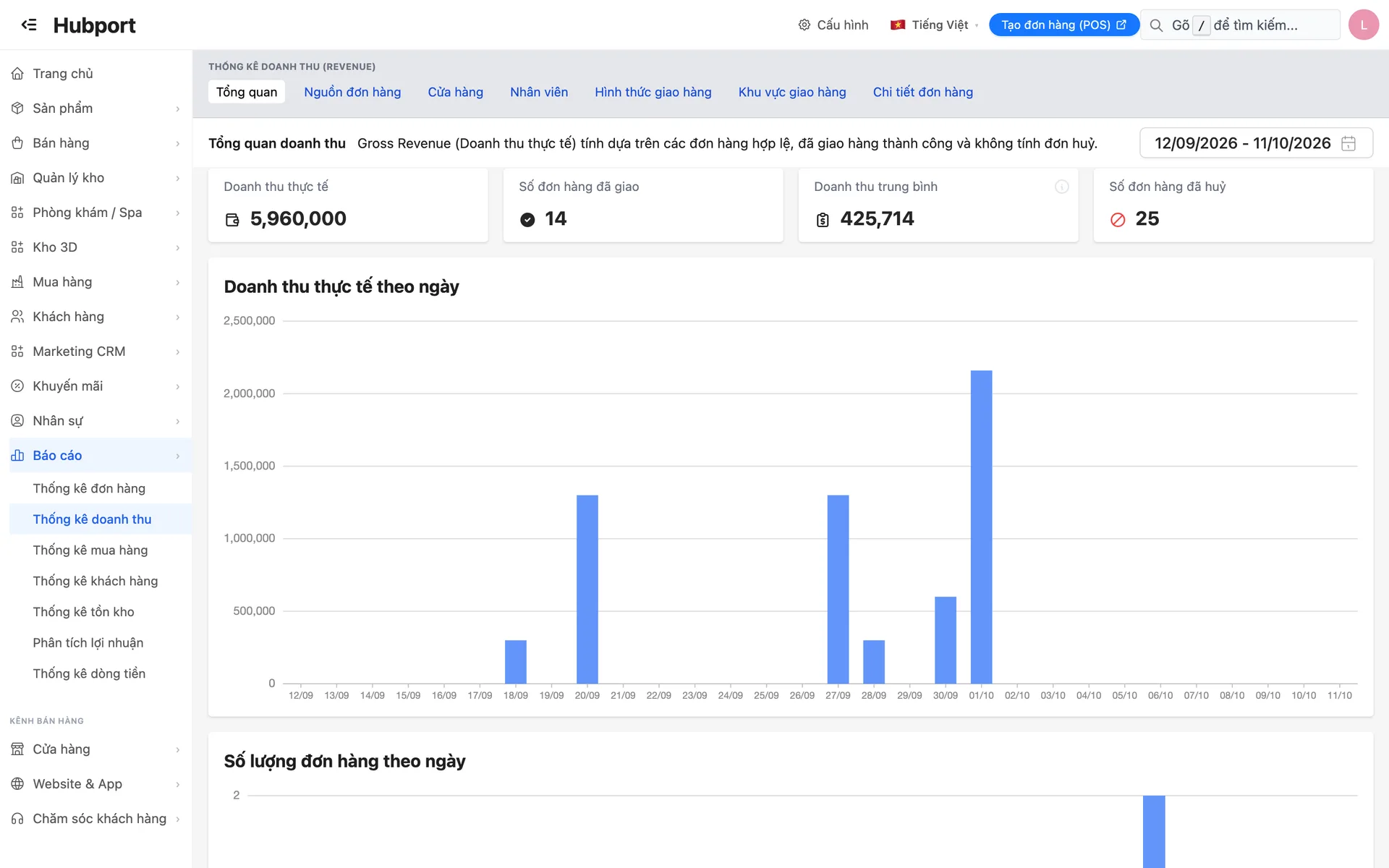Open the Tiếng Việt language dropdown
This screenshot has width=1389, height=868.
pos(934,25)
